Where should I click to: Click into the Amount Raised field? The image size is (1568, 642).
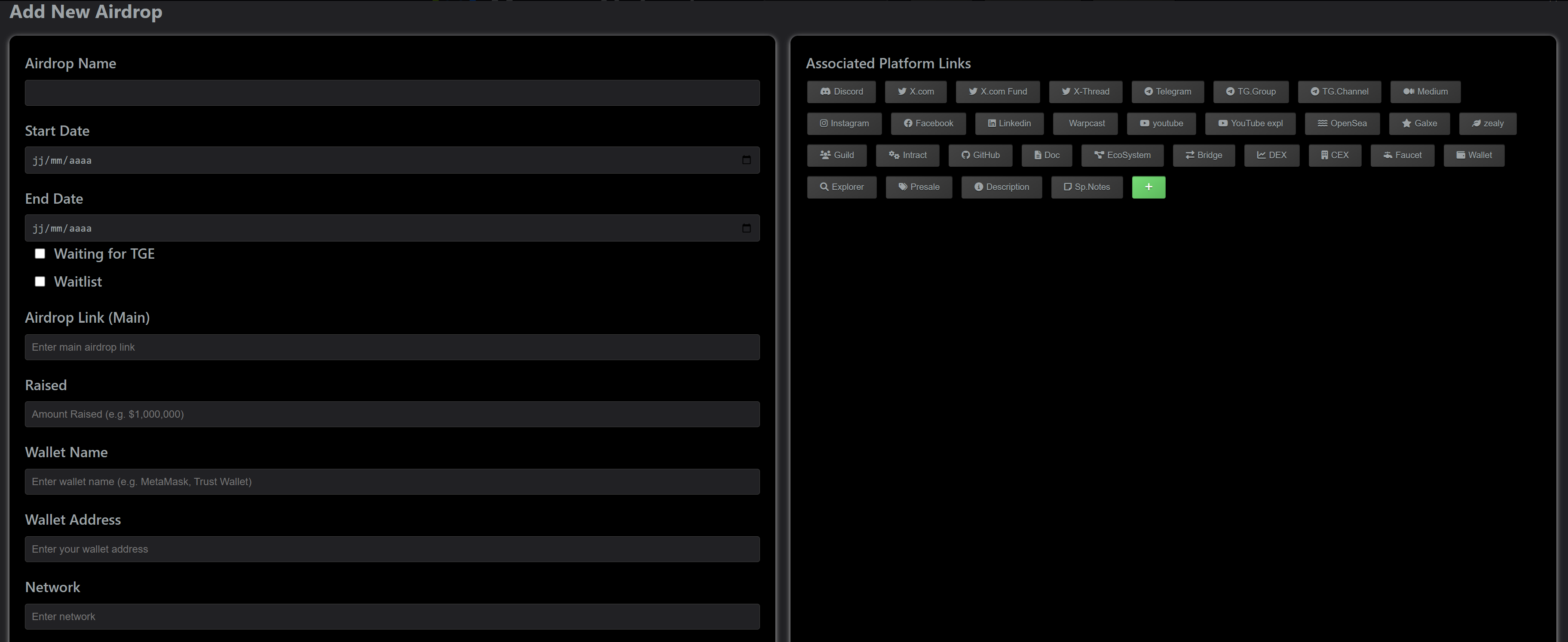(392, 414)
